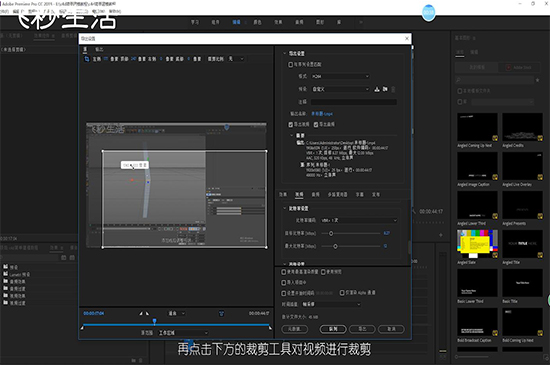Click the top crop value icon
This screenshot has width=550, height=365.
pyautogui.click(x=133, y=59)
